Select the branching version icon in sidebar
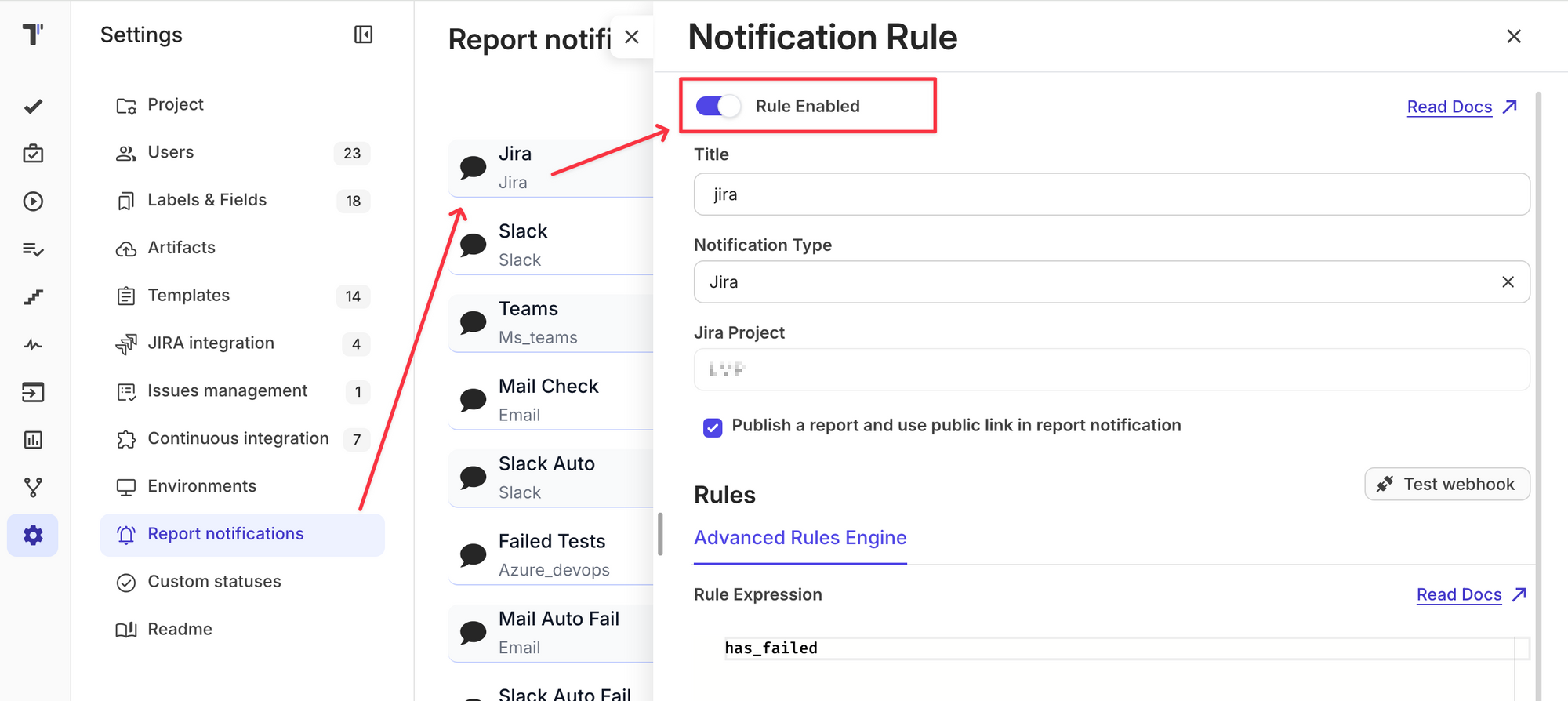This screenshot has height=701, width=1568. click(32, 485)
